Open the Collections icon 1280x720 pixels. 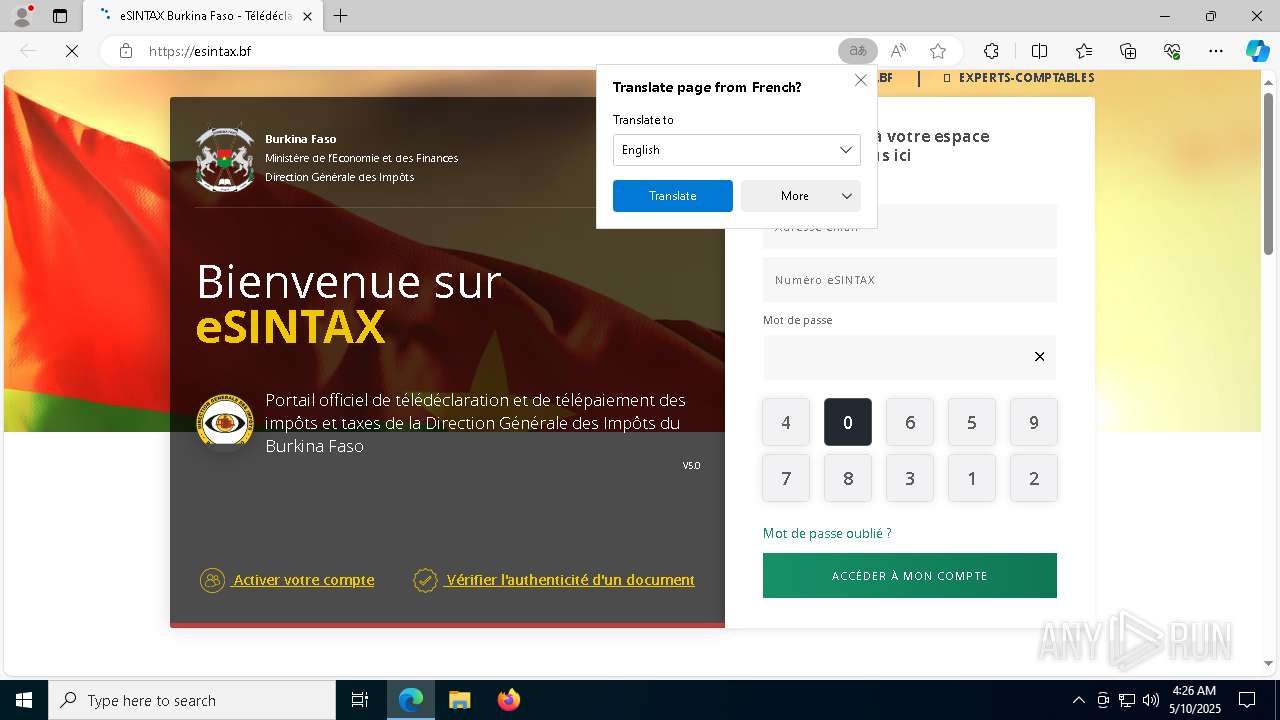coord(1128,51)
